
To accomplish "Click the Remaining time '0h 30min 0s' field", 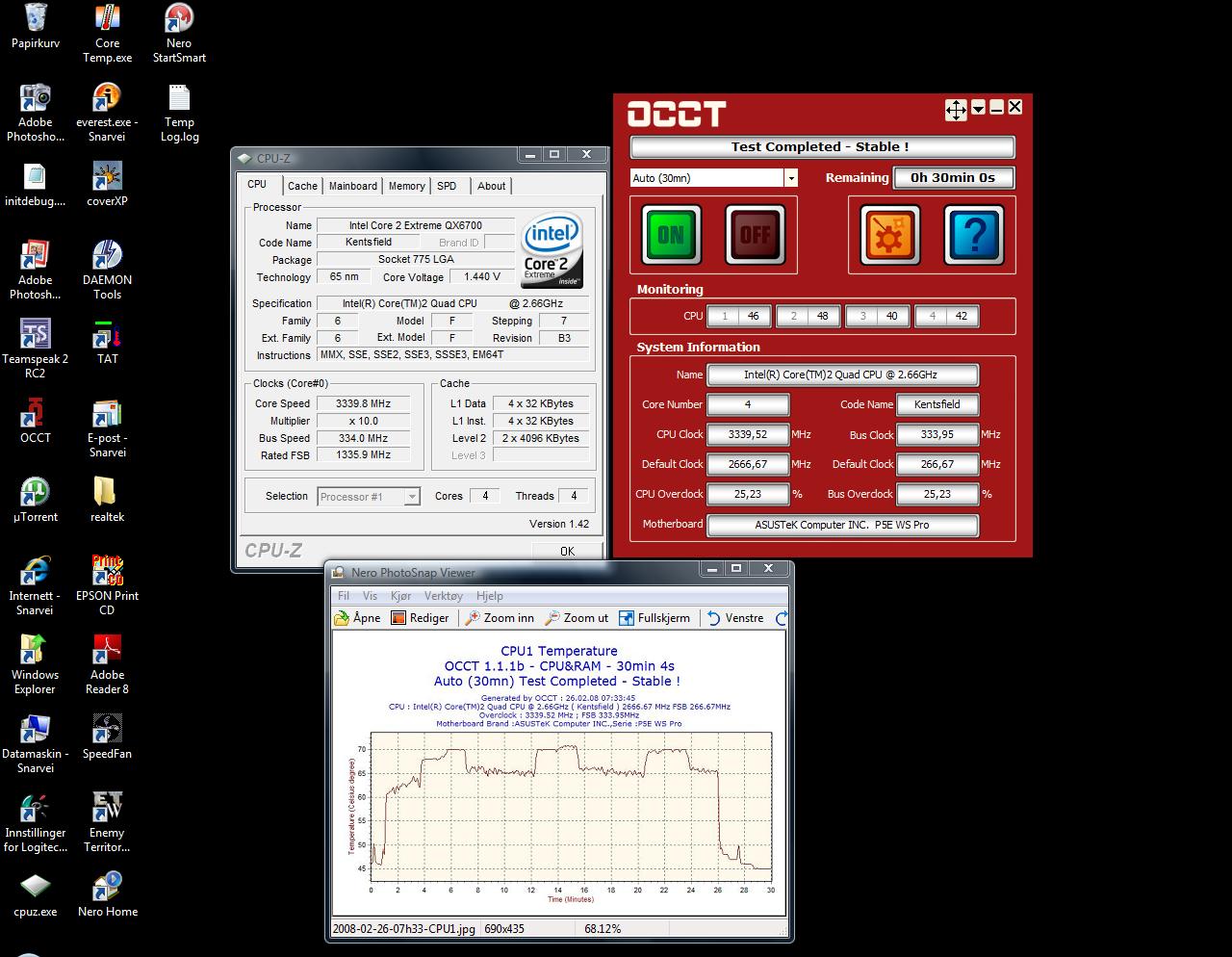I will [952, 177].
